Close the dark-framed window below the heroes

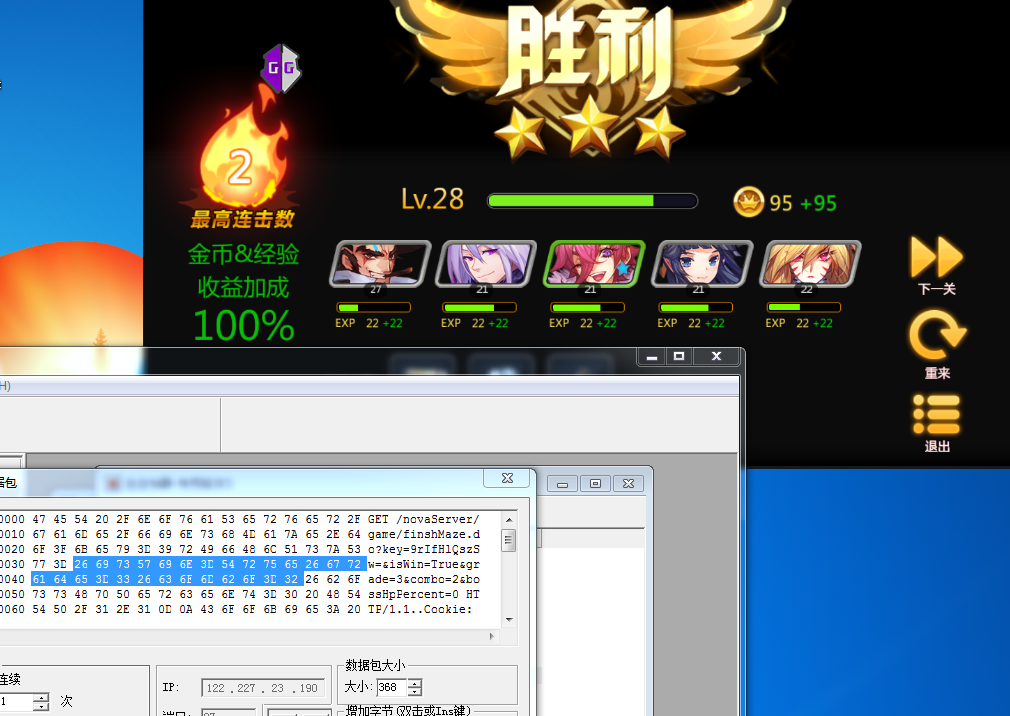tap(716, 356)
